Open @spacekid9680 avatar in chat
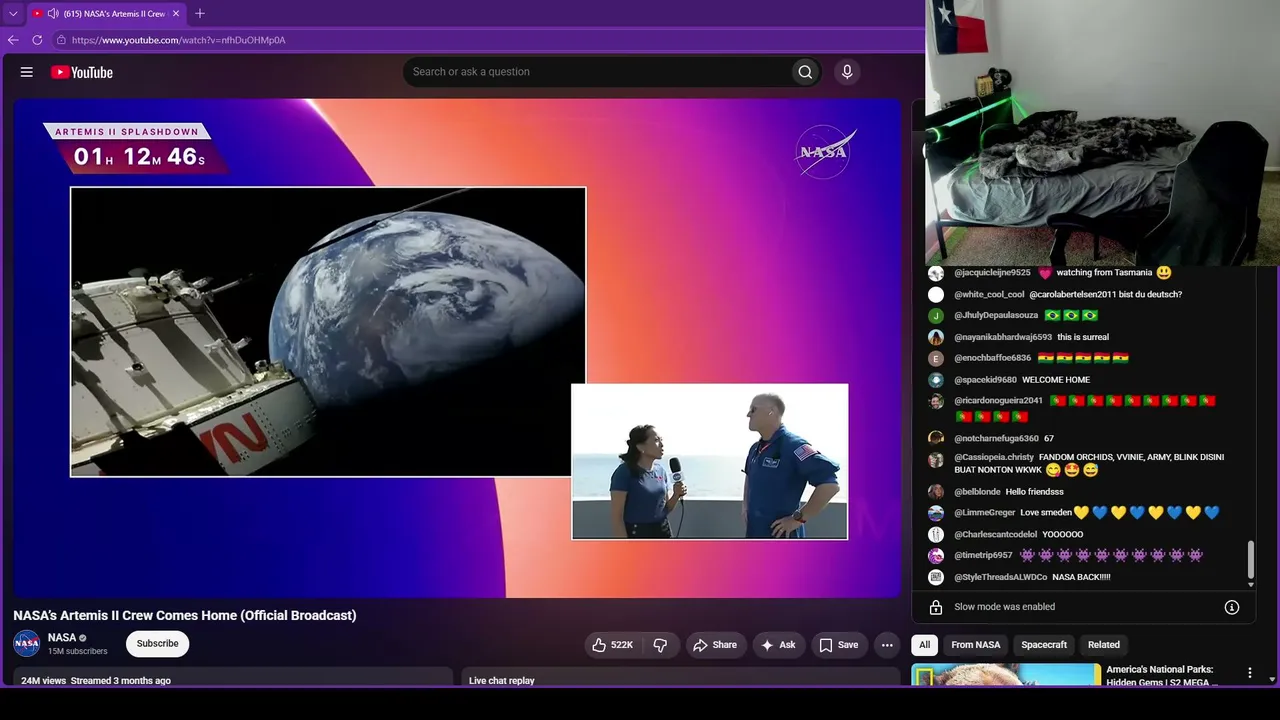1280x720 pixels. point(936,380)
